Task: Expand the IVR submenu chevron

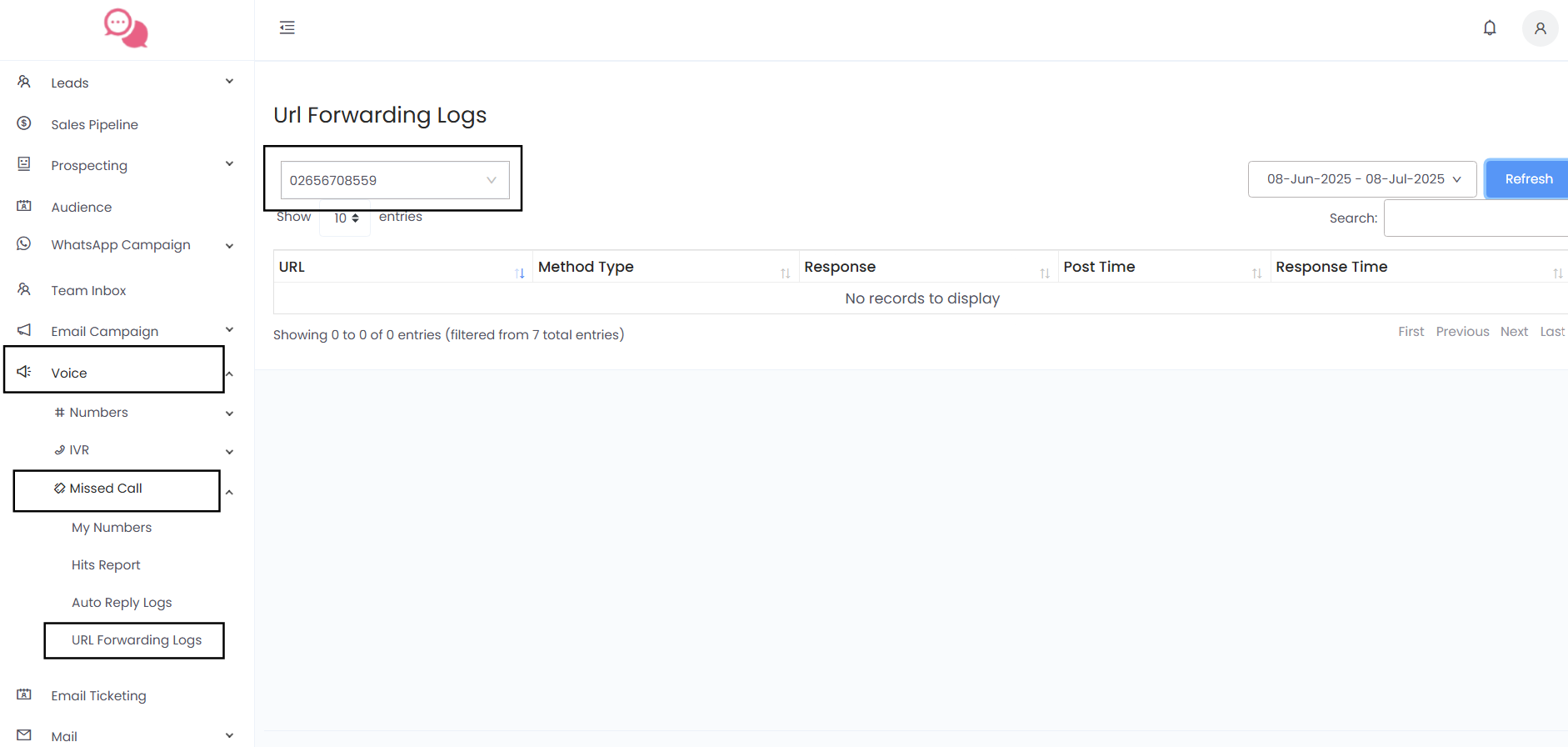Action: click(x=229, y=452)
